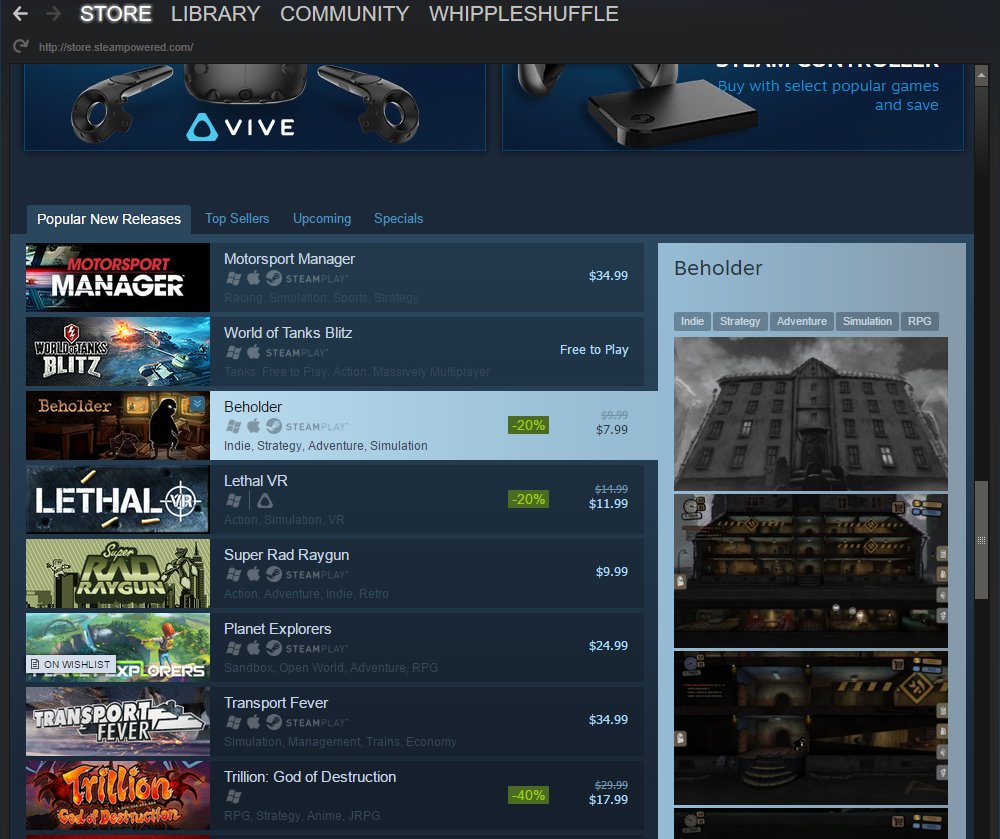Click the Strategy tag in Beholder panel
This screenshot has width=1000, height=839.
[x=740, y=321]
